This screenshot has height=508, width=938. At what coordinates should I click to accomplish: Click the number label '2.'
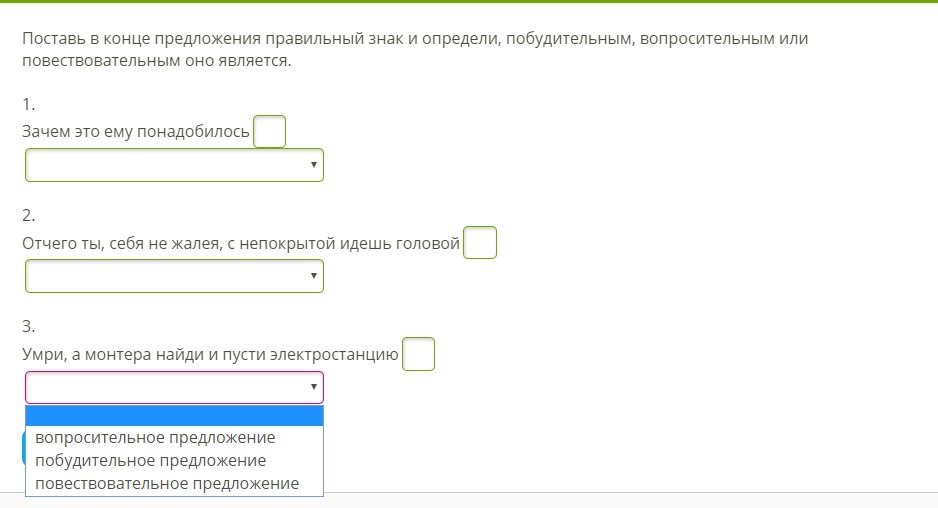[x=28, y=215]
